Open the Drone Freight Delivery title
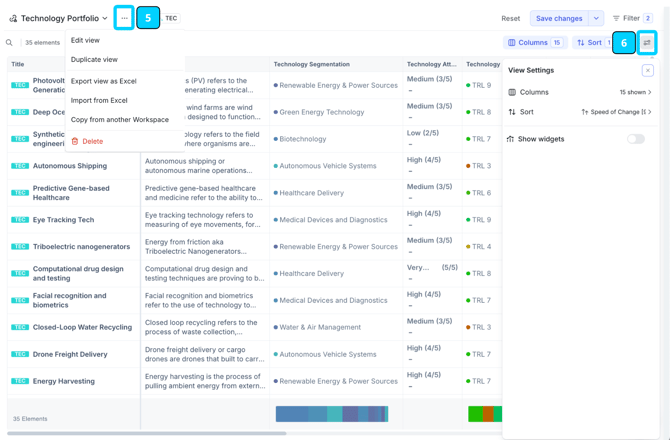The width and height of the screenshot is (670, 440). pyautogui.click(x=70, y=354)
